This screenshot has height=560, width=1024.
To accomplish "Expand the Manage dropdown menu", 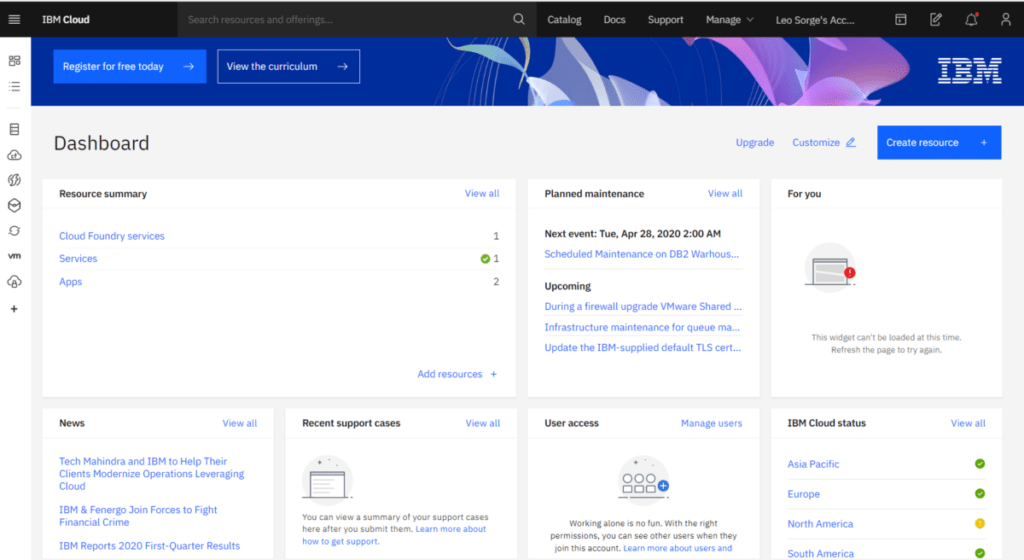I will [729, 20].
